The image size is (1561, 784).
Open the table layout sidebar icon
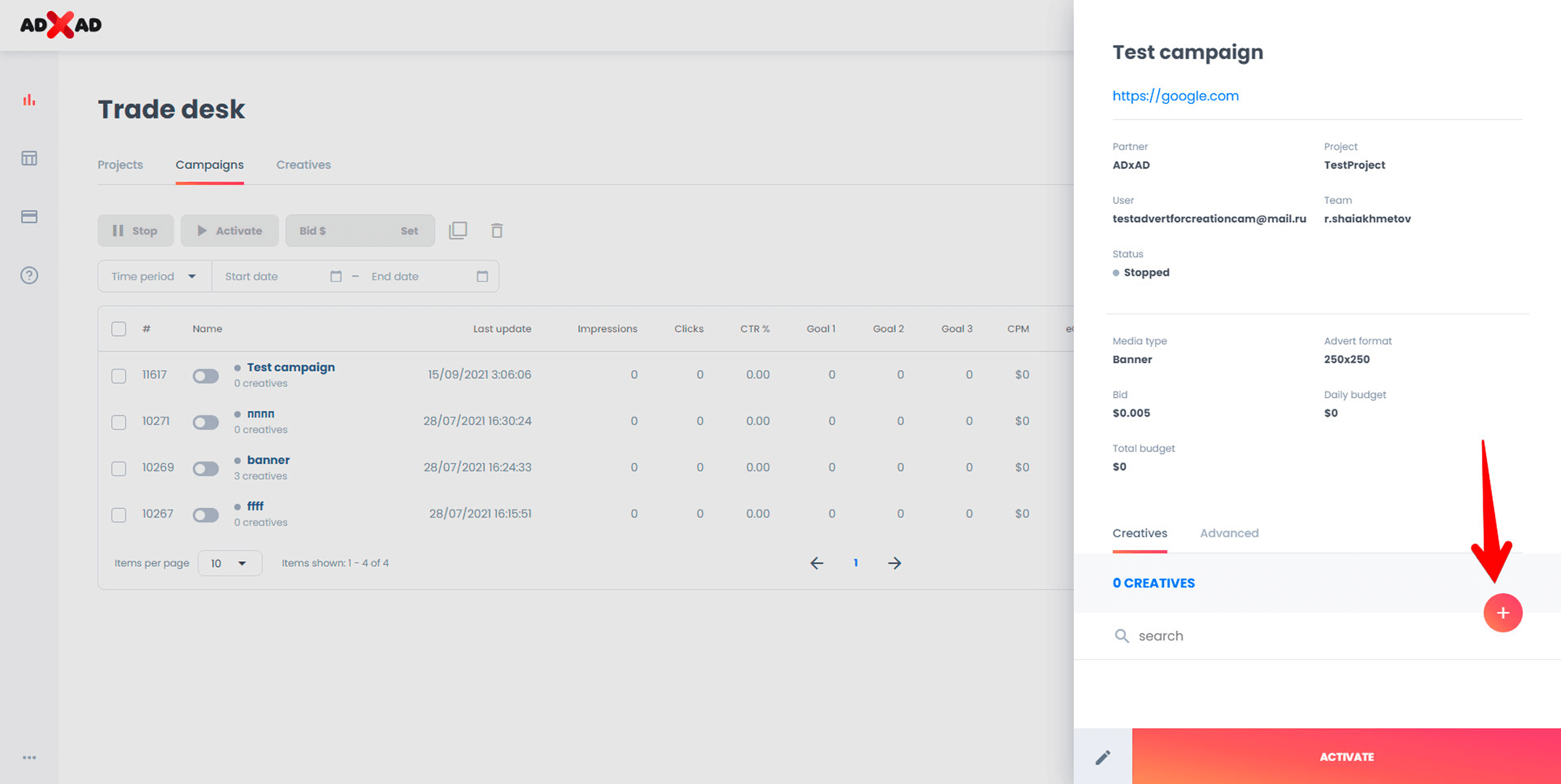(29, 158)
